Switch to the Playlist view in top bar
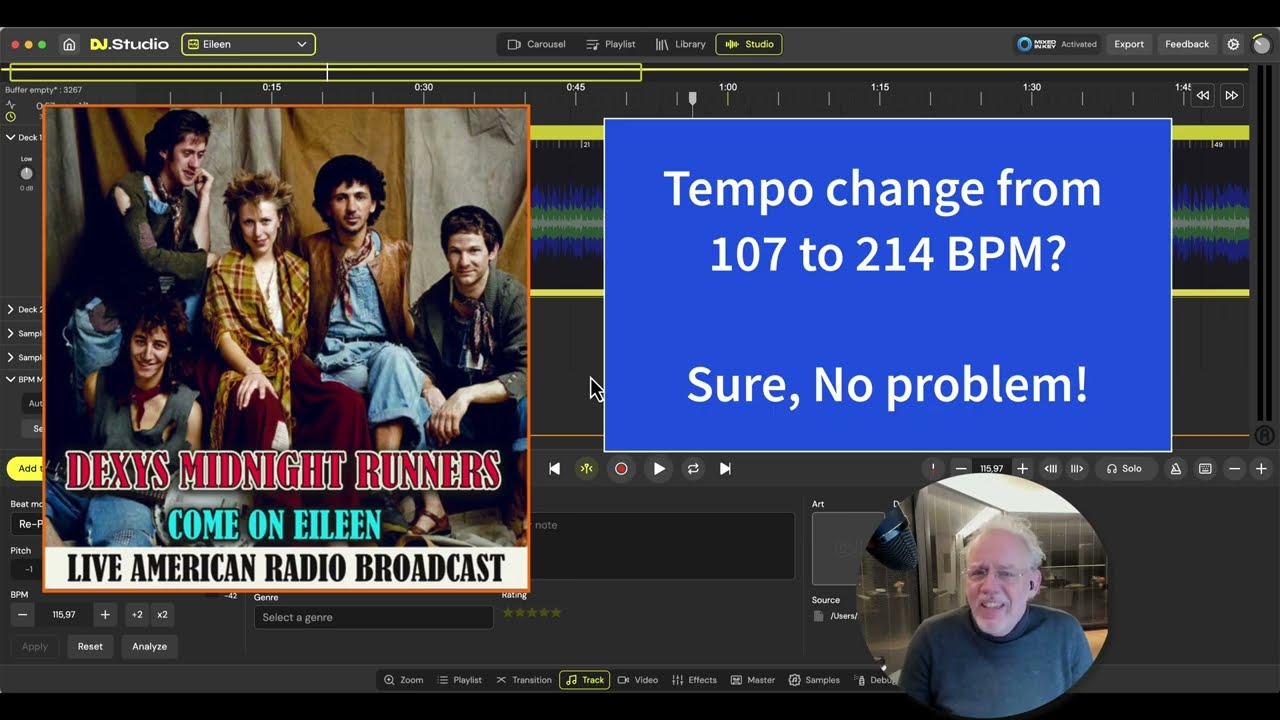Viewport: 1280px width, 720px height. [611, 44]
